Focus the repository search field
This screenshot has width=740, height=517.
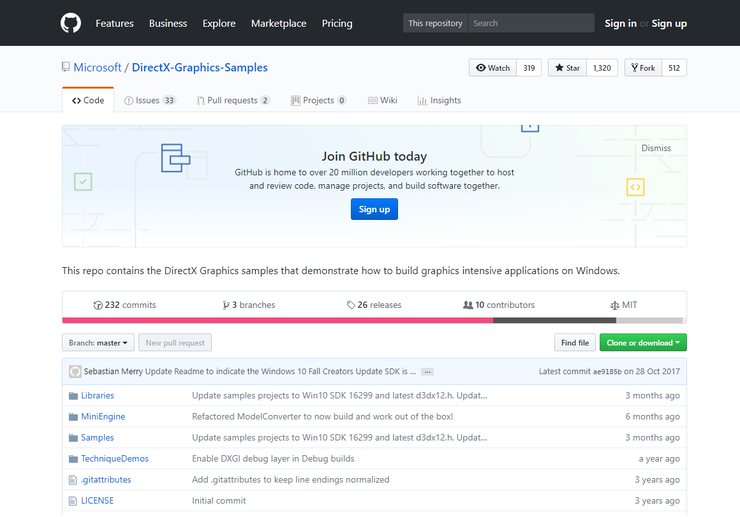530,23
